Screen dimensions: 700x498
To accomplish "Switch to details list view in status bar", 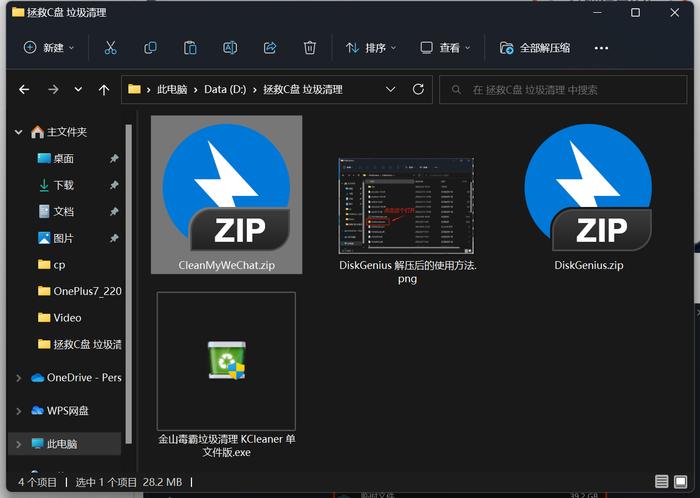I will point(661,481).
